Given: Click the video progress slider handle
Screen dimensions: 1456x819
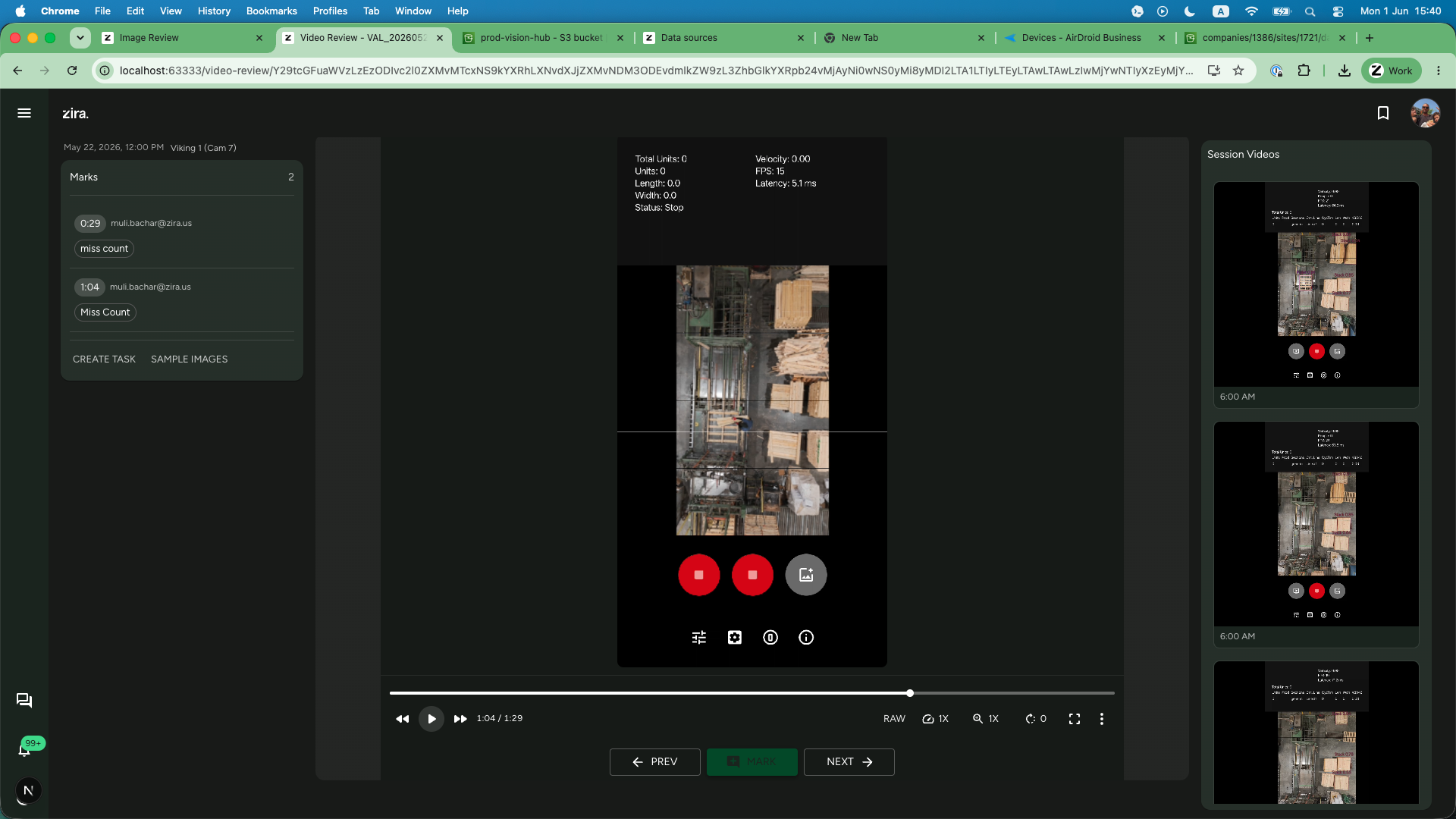Looking at the screenshot, I should 910,693.
